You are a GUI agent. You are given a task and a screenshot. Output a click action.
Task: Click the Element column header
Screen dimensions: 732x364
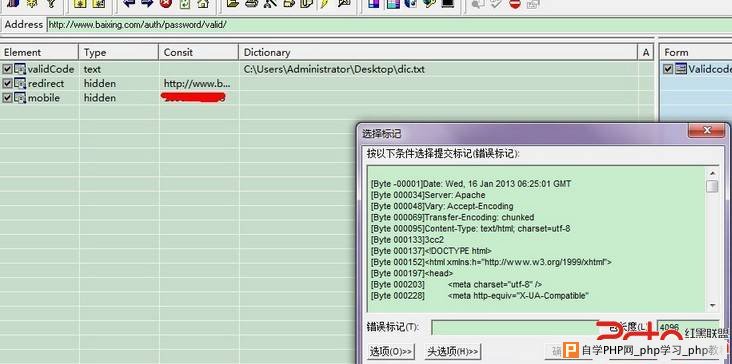[39, 52]
